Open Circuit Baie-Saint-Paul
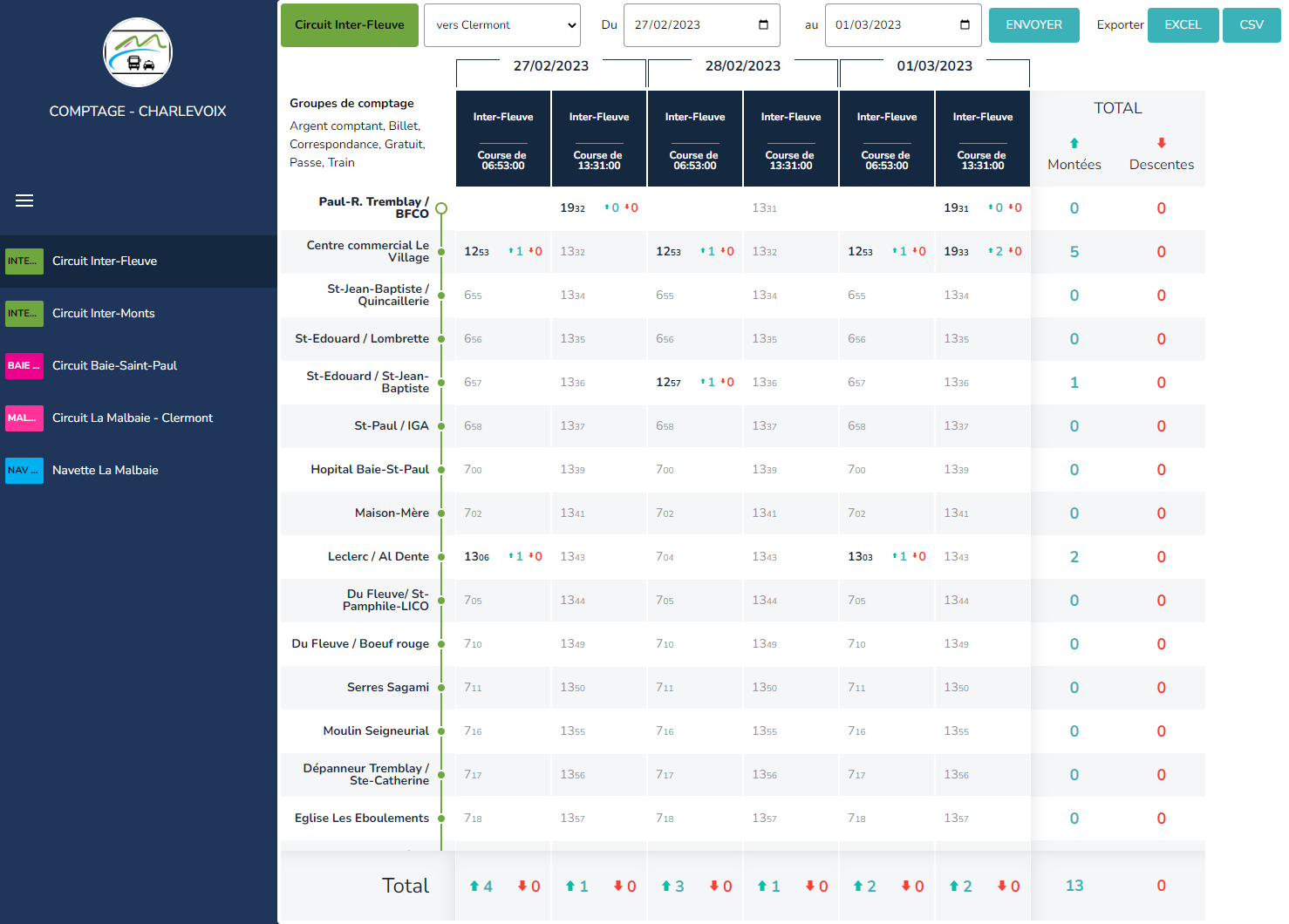 click(x=139, y=366)
